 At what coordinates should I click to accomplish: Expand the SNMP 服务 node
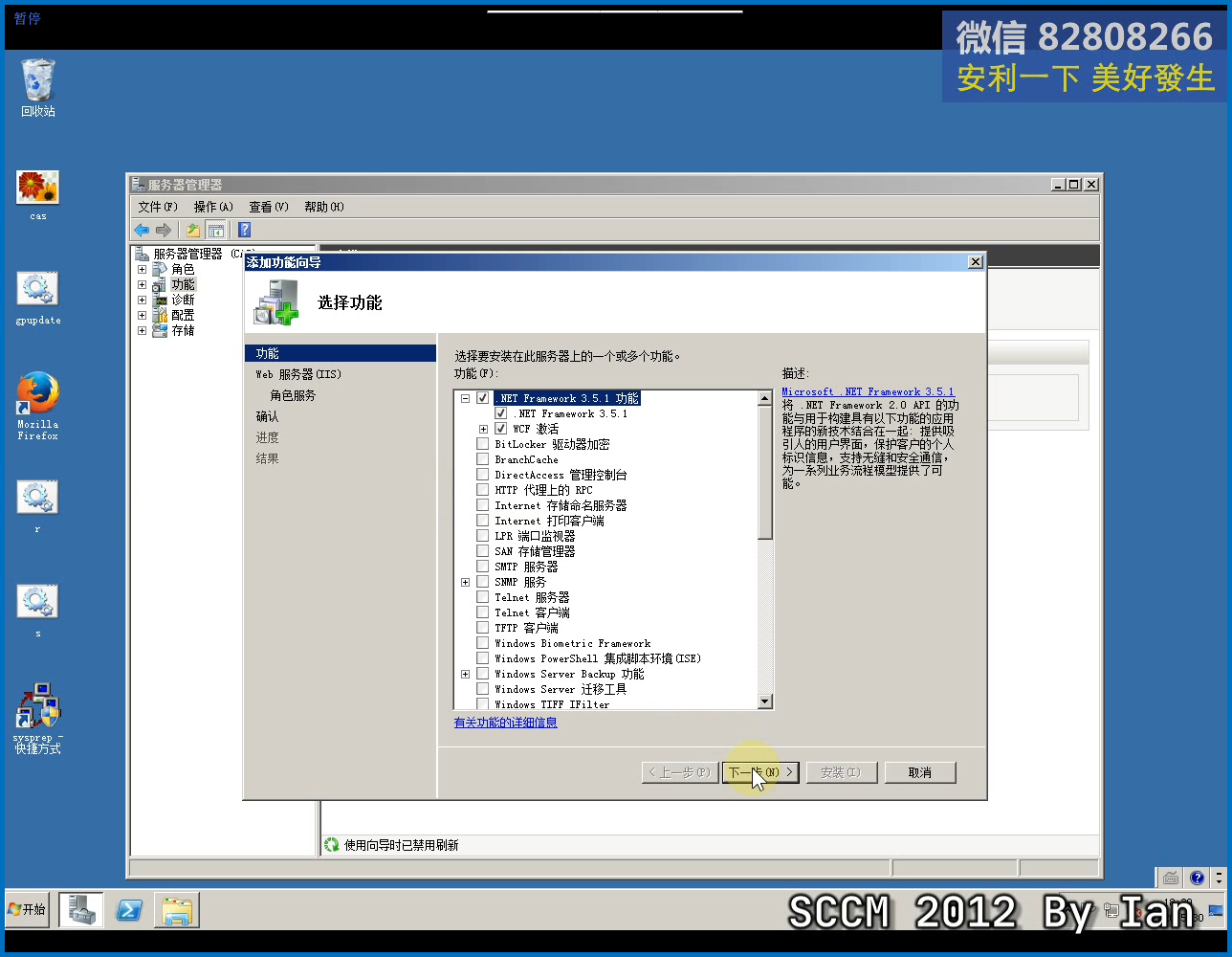tap(466, 582)
